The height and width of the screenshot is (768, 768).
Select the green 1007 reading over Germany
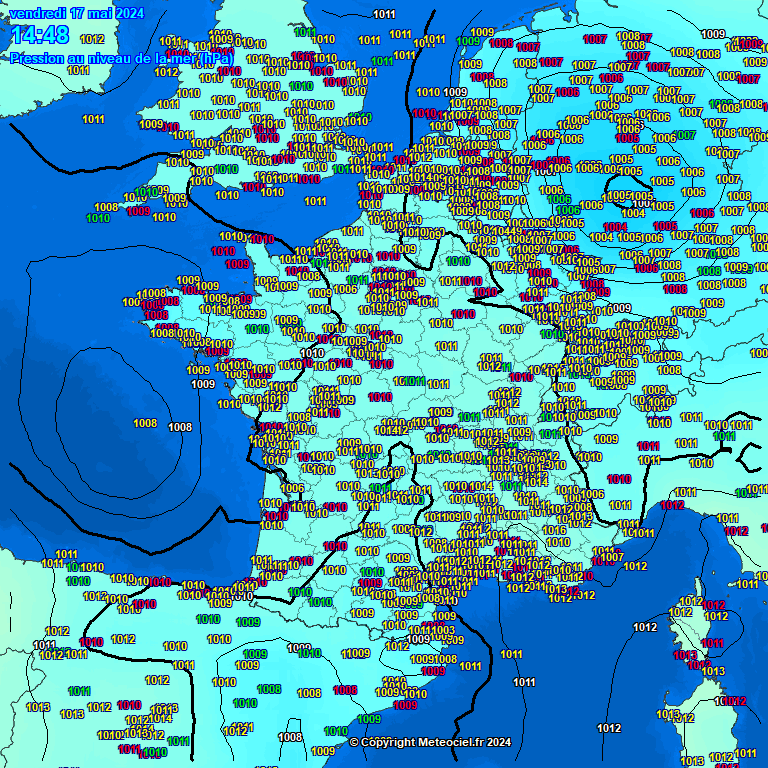coord(686,135)
